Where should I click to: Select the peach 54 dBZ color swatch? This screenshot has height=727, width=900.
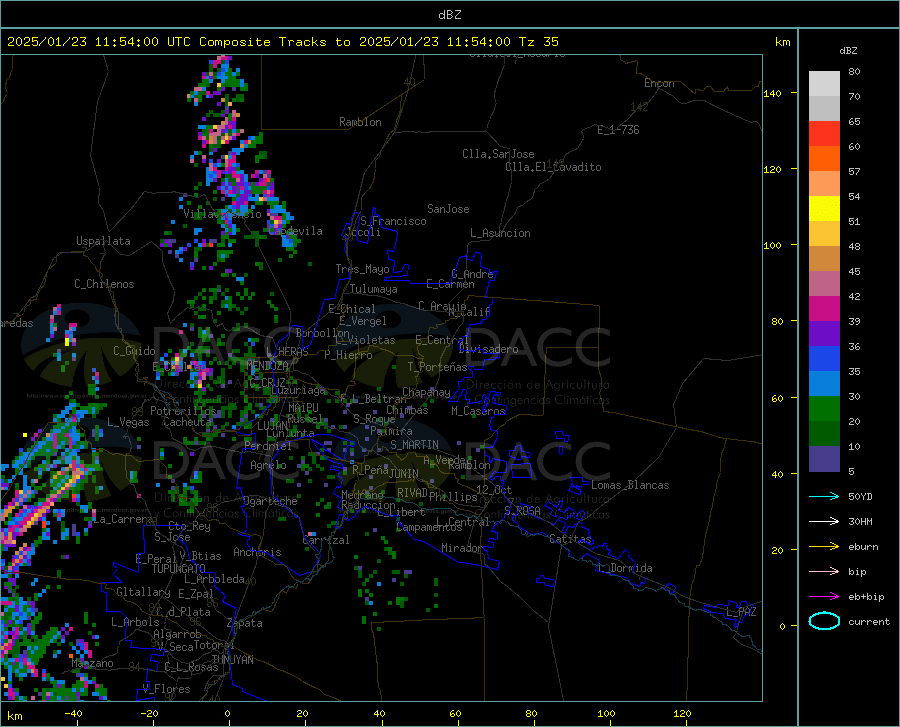[824, 184]
